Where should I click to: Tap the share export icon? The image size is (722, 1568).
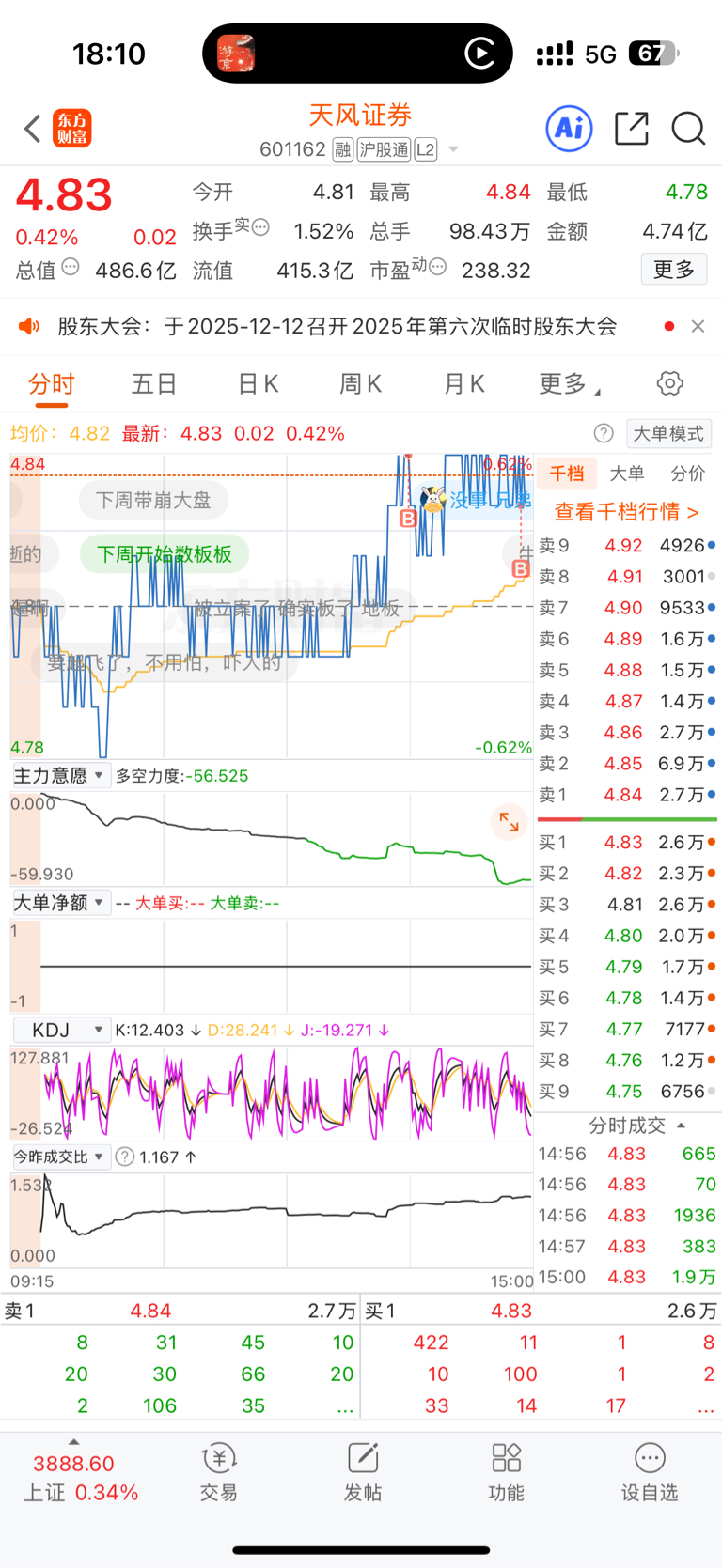pyautogui.click(x=632, y=128)
